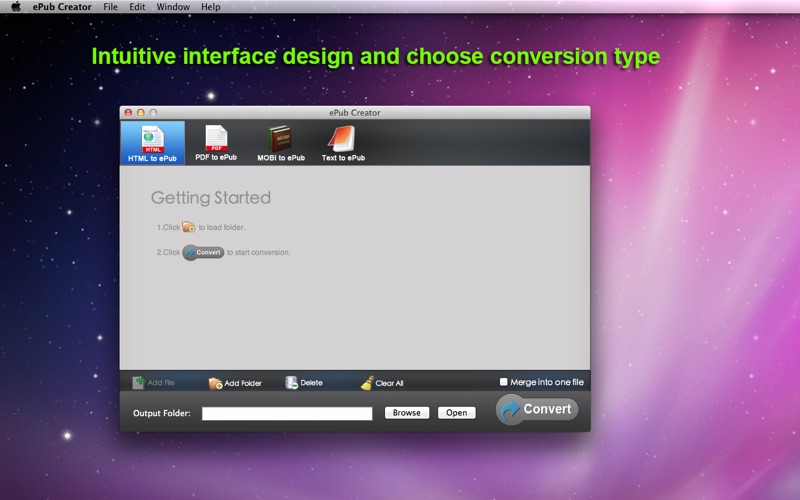Enable Merge into one file checkbox
This screenshot has height=500, width=800.
click(x=504, y=382)
